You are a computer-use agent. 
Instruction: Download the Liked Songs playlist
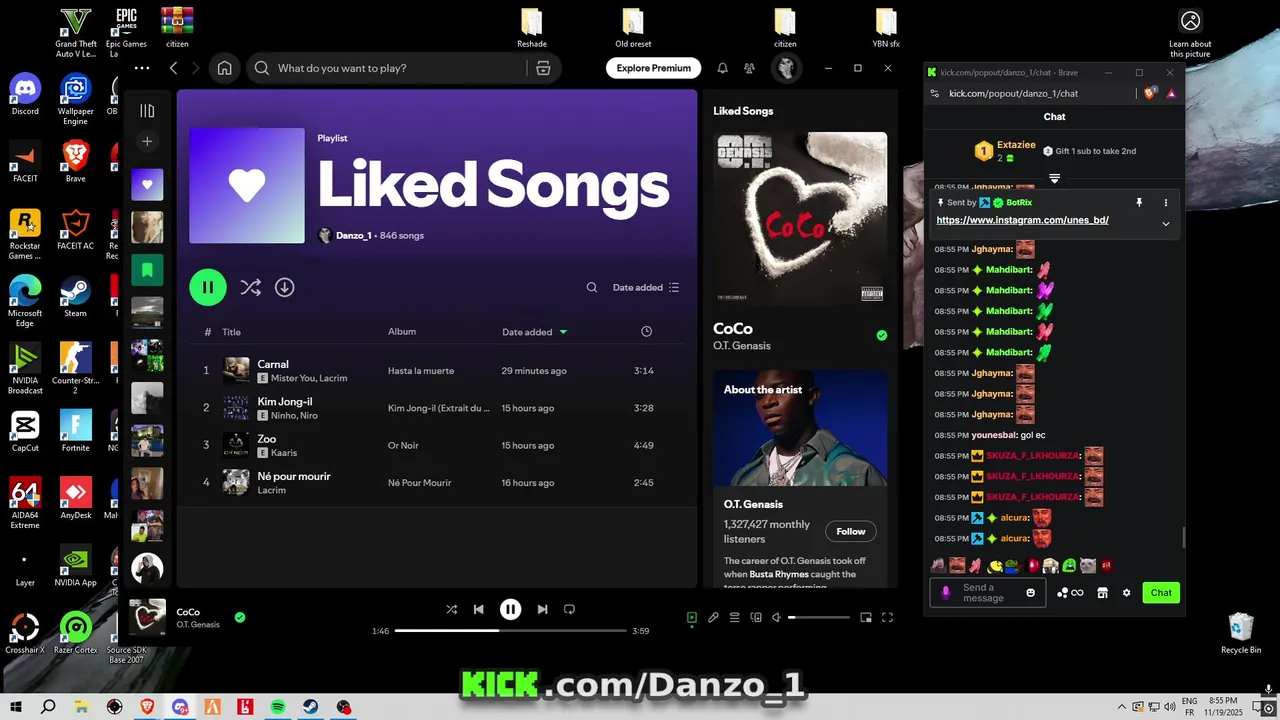pos(285,287)
